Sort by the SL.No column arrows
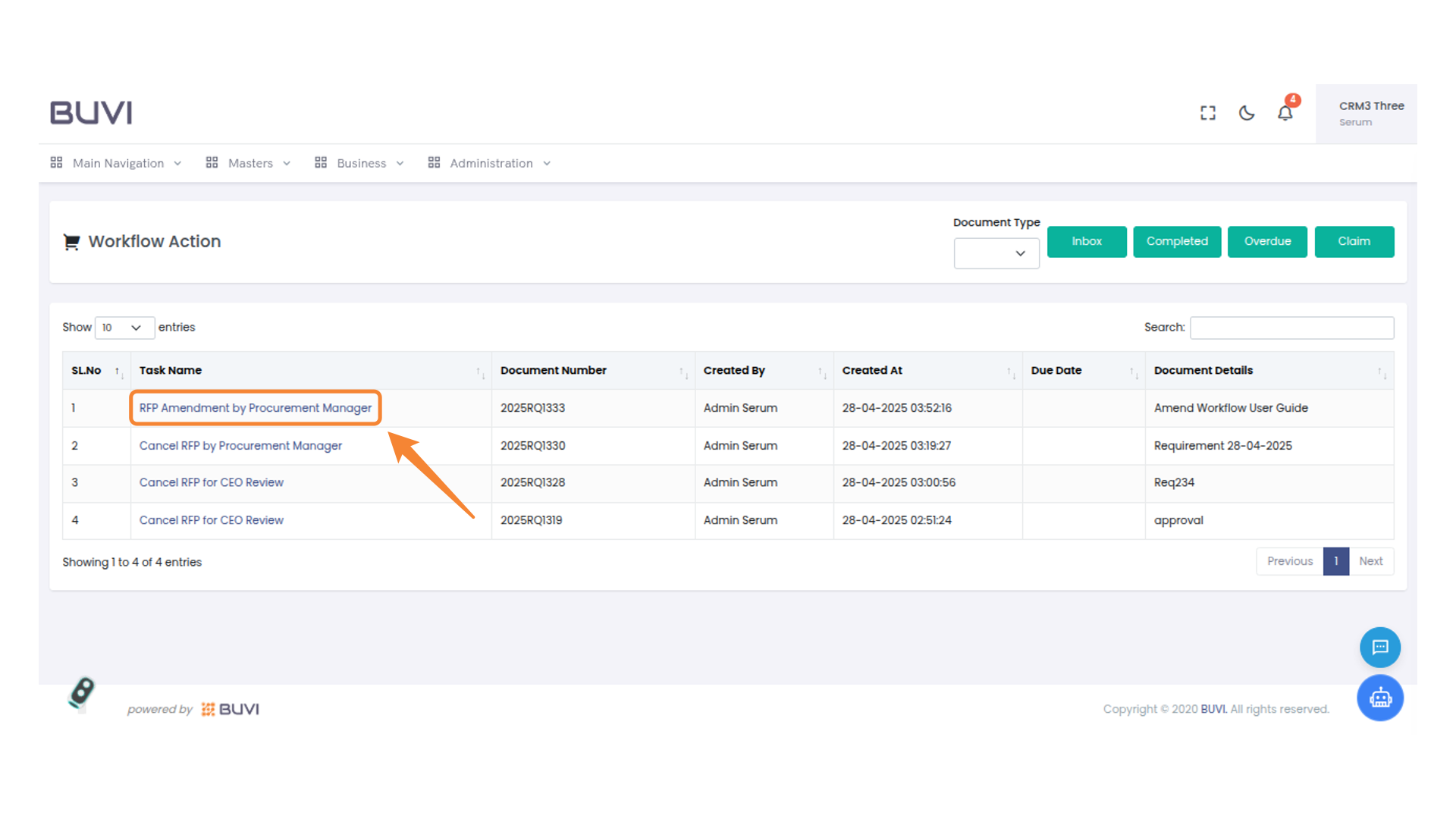 118,372
